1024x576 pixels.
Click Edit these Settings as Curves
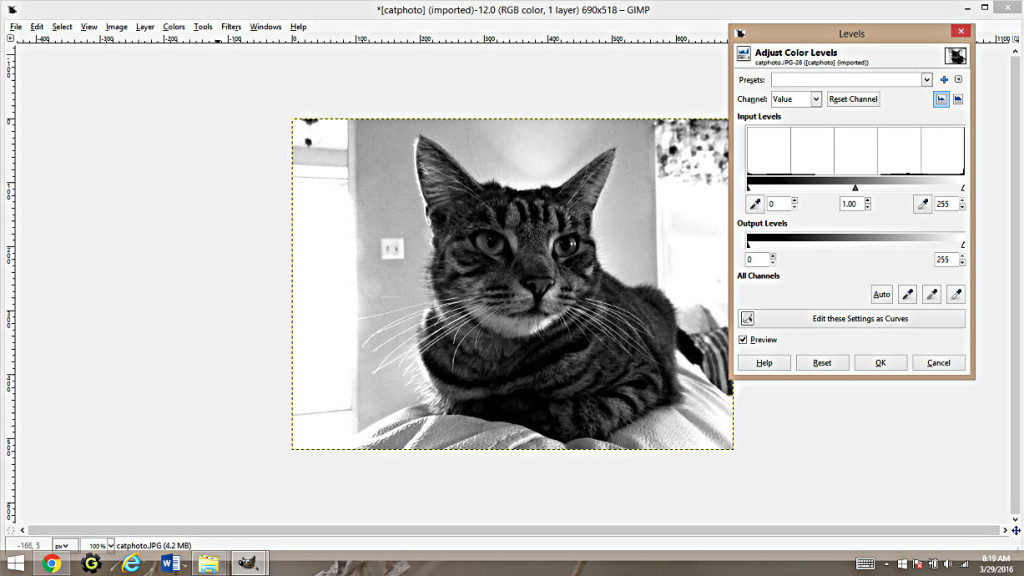pyautogui.click(x=852, y=319)
